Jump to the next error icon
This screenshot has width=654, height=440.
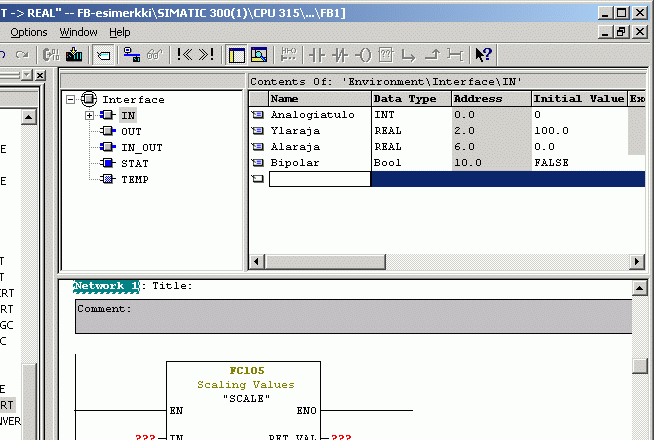206,55
